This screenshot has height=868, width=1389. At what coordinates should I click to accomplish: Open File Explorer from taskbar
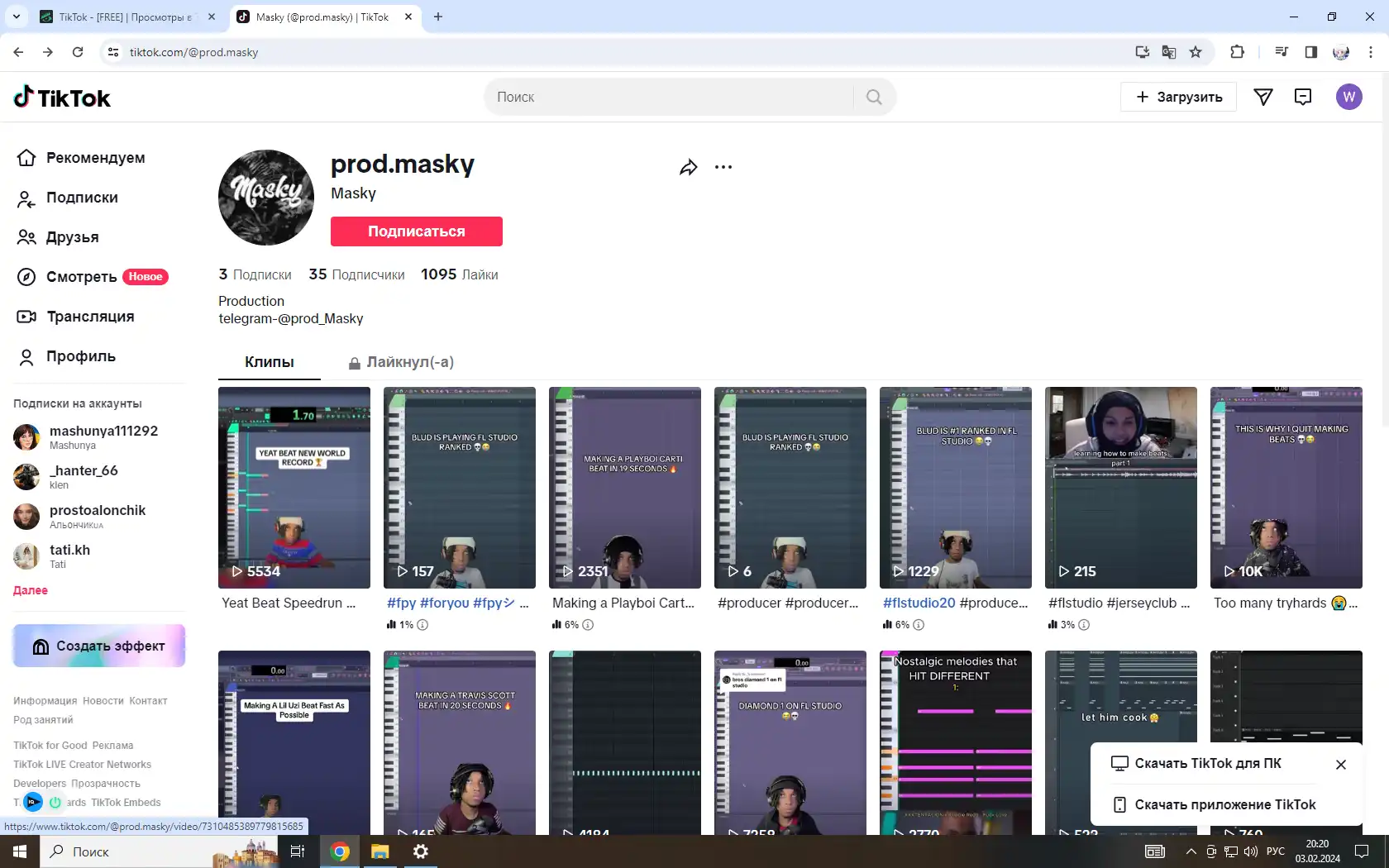click(380, 851)
